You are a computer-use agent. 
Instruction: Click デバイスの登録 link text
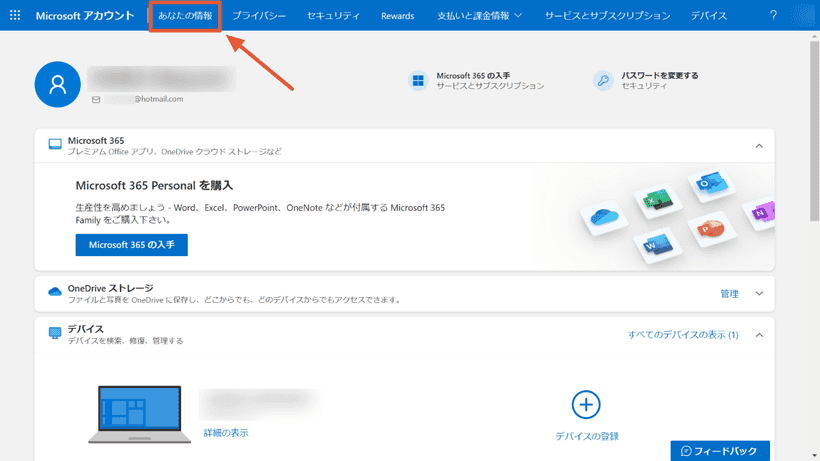(x=587, y=436)
